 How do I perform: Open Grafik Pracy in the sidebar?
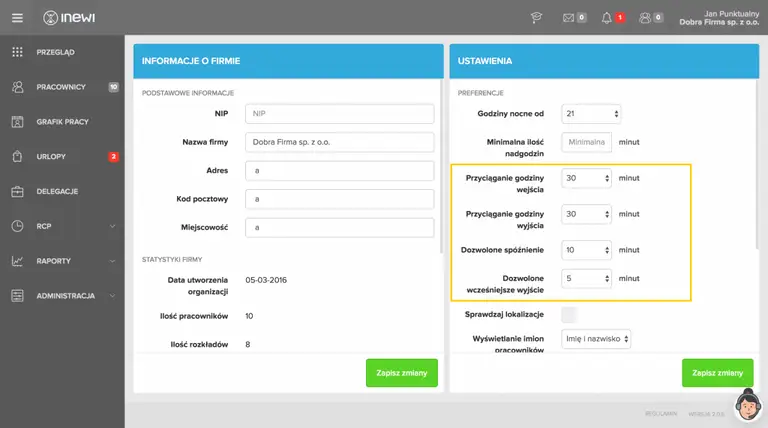(x=62, y=122)
